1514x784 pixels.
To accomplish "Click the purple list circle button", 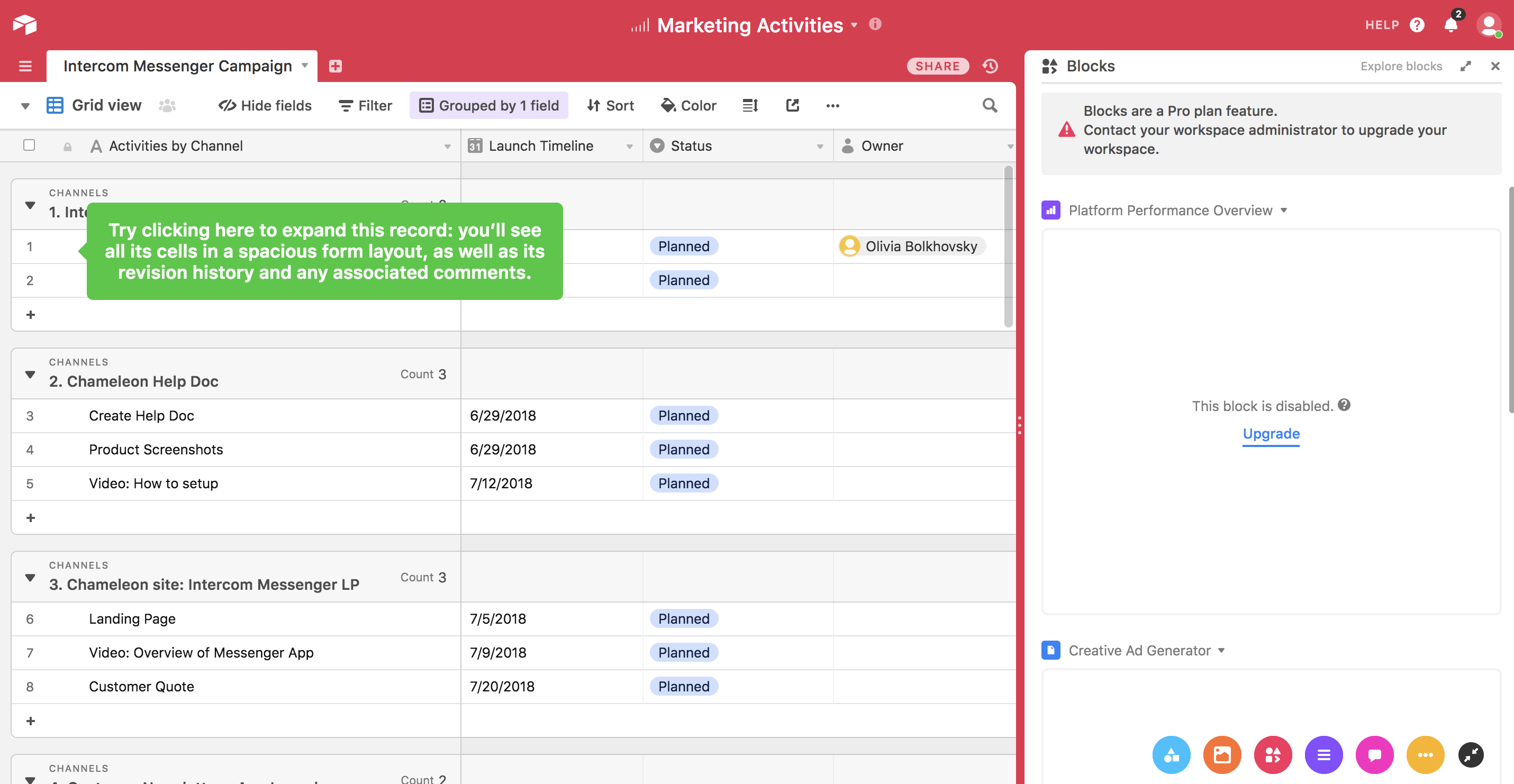I will (1324, 754).
